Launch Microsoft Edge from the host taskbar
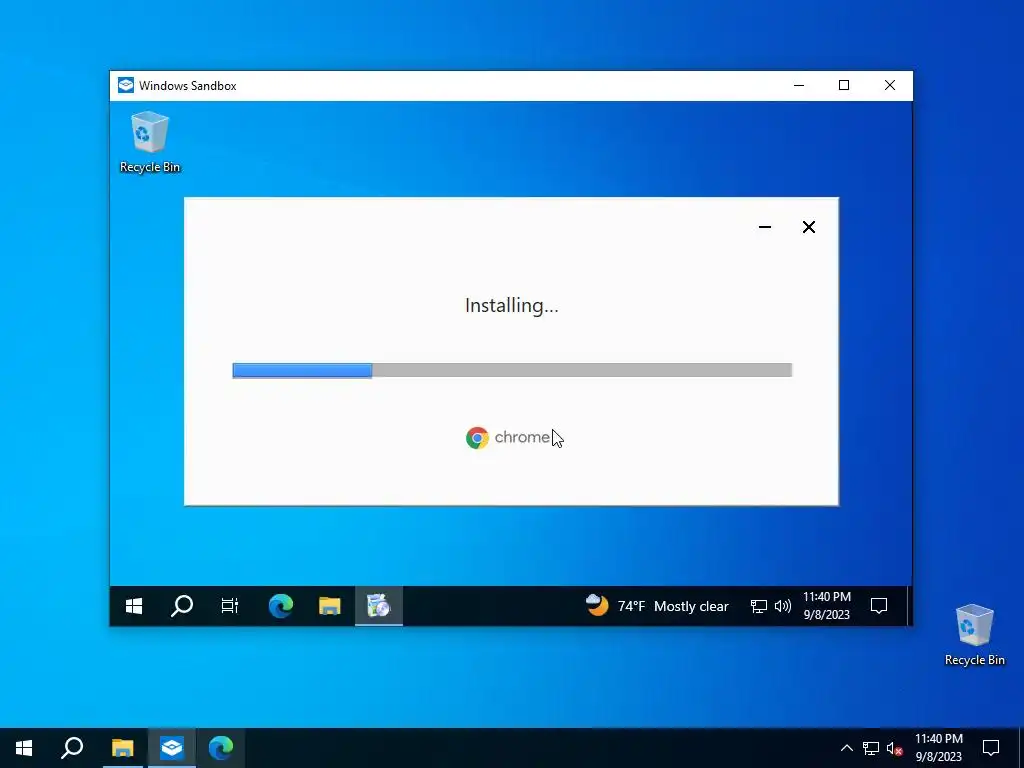The image size is (1024, 768). [x=221, y=748]
